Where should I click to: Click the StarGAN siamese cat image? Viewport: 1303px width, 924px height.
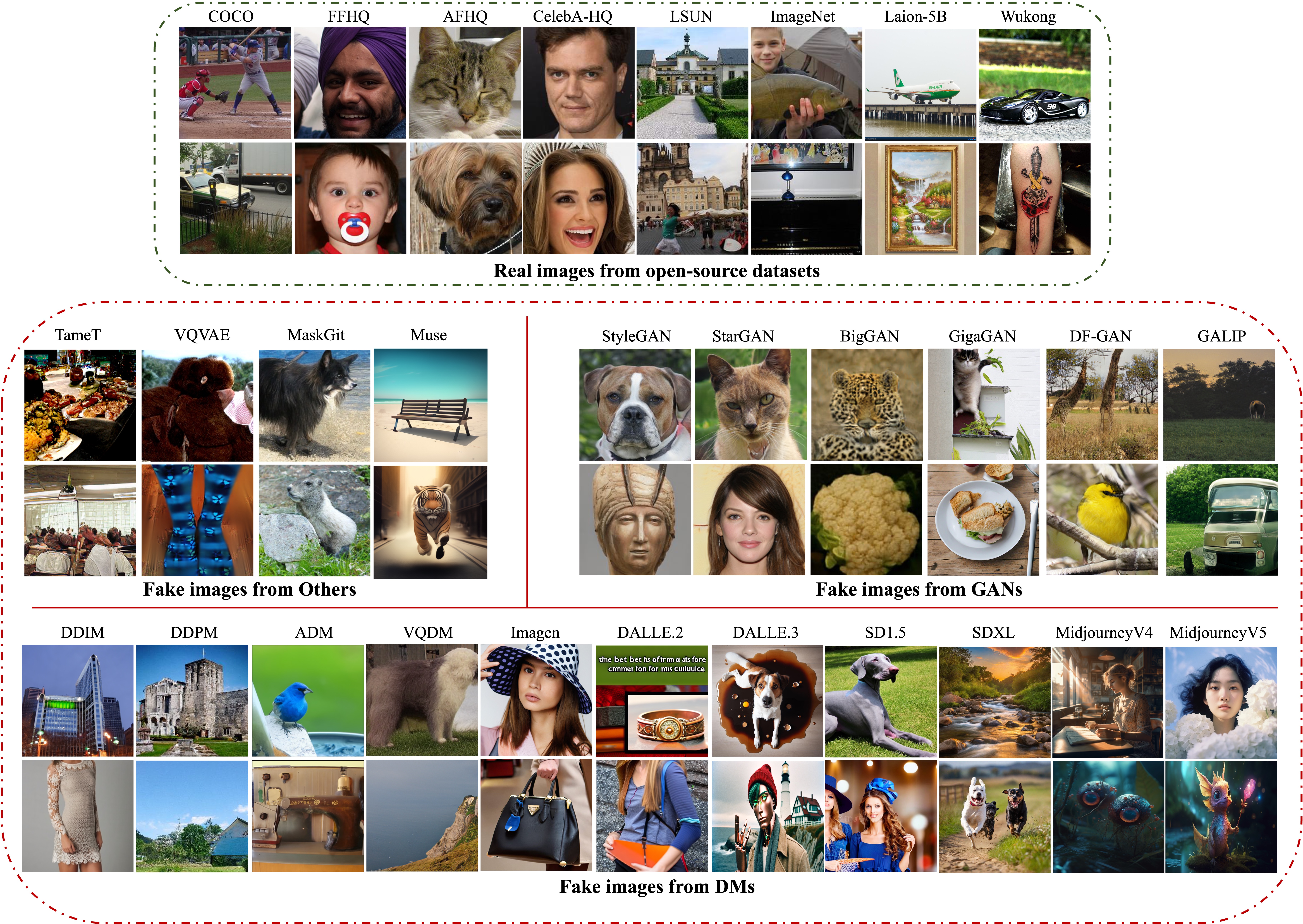(x=751, y=405)
